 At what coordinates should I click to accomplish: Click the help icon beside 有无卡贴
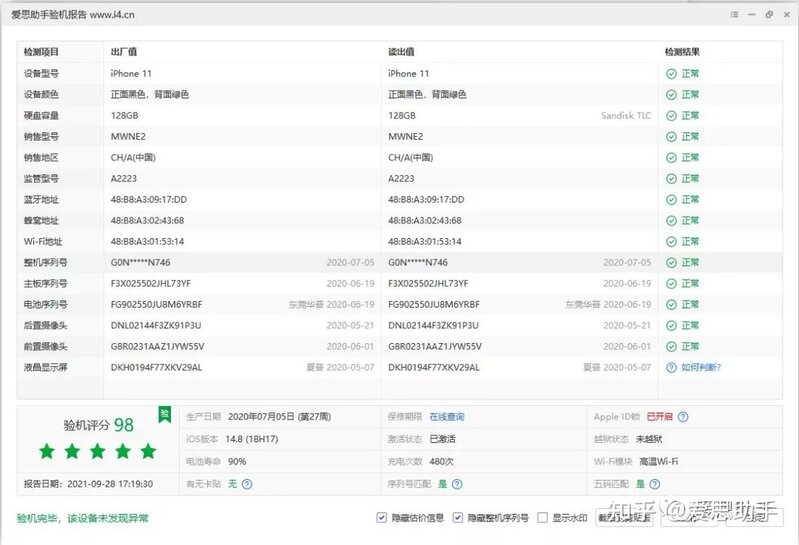pos(246,483)
